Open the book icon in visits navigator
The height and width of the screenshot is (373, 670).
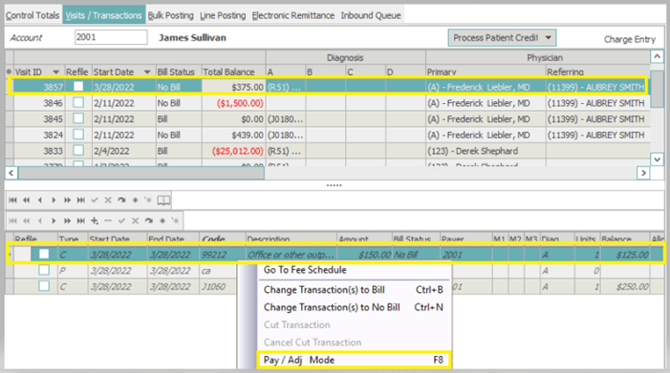point(163,200)
